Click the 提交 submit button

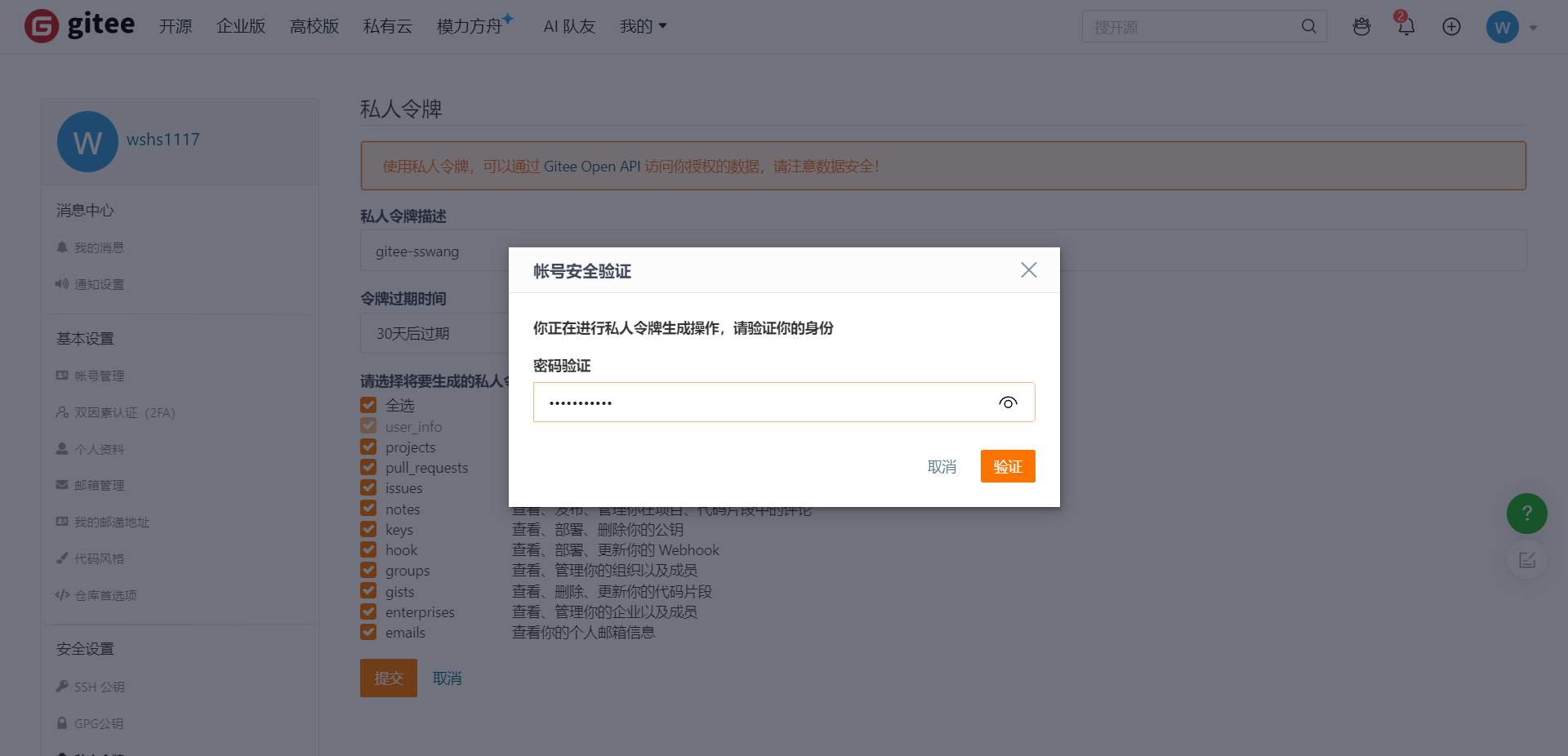click(x=389, y=678)
